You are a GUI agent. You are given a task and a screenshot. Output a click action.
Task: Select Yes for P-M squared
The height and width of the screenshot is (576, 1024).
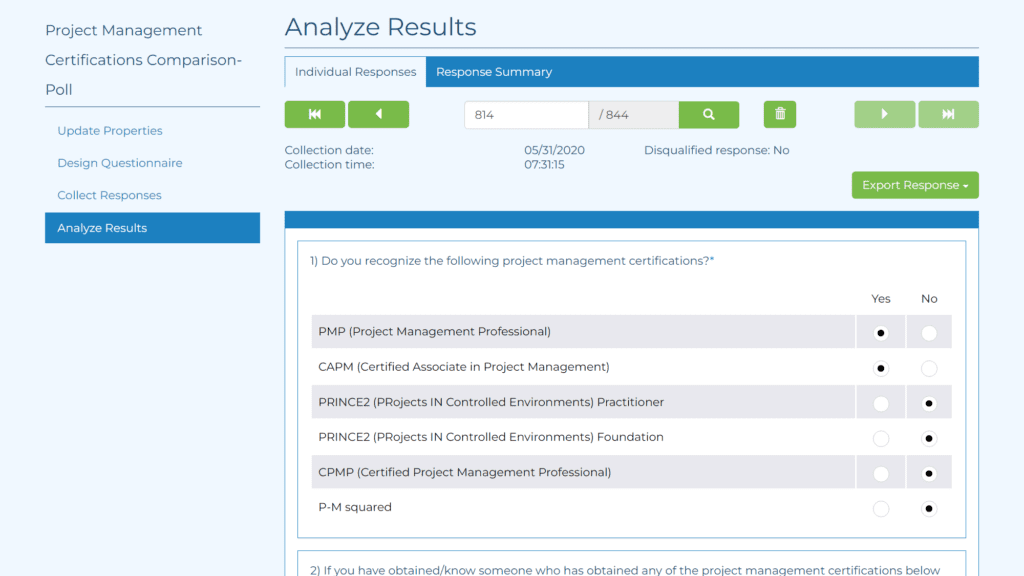pyautogui.click(x=881, y=509)
